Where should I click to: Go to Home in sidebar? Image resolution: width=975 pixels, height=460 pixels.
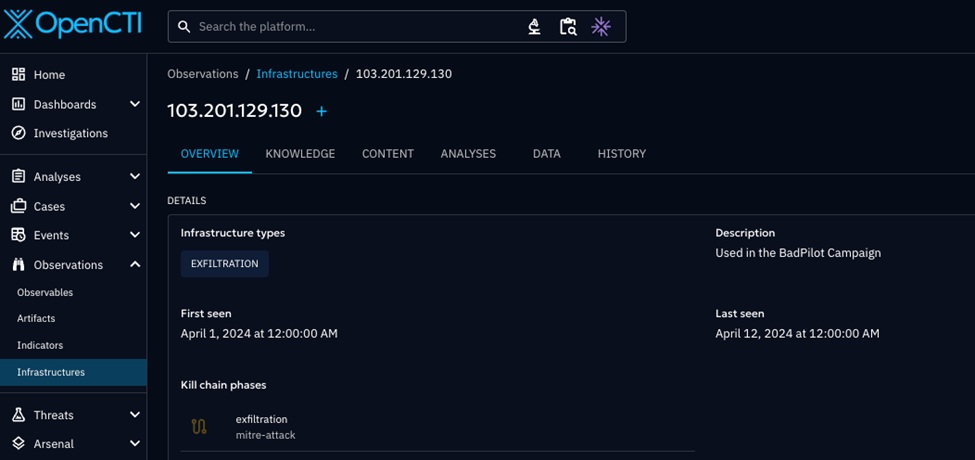coord(73,75)
